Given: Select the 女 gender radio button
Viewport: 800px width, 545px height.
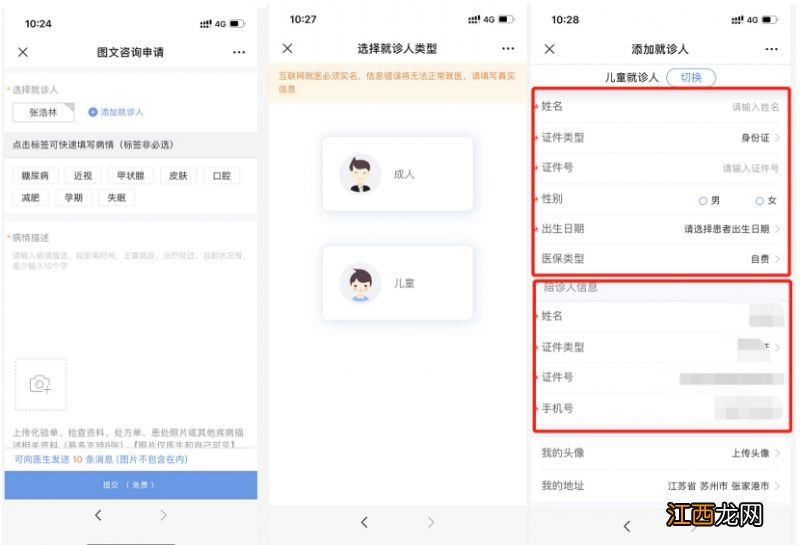Looking at the screenshot, I should pyautogui.click(x=759, y=201).
